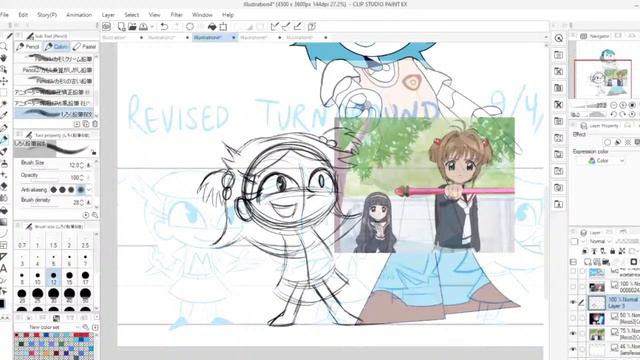Open the Save icon dropdown arrow
640x360 pixels.
[152, 27]
